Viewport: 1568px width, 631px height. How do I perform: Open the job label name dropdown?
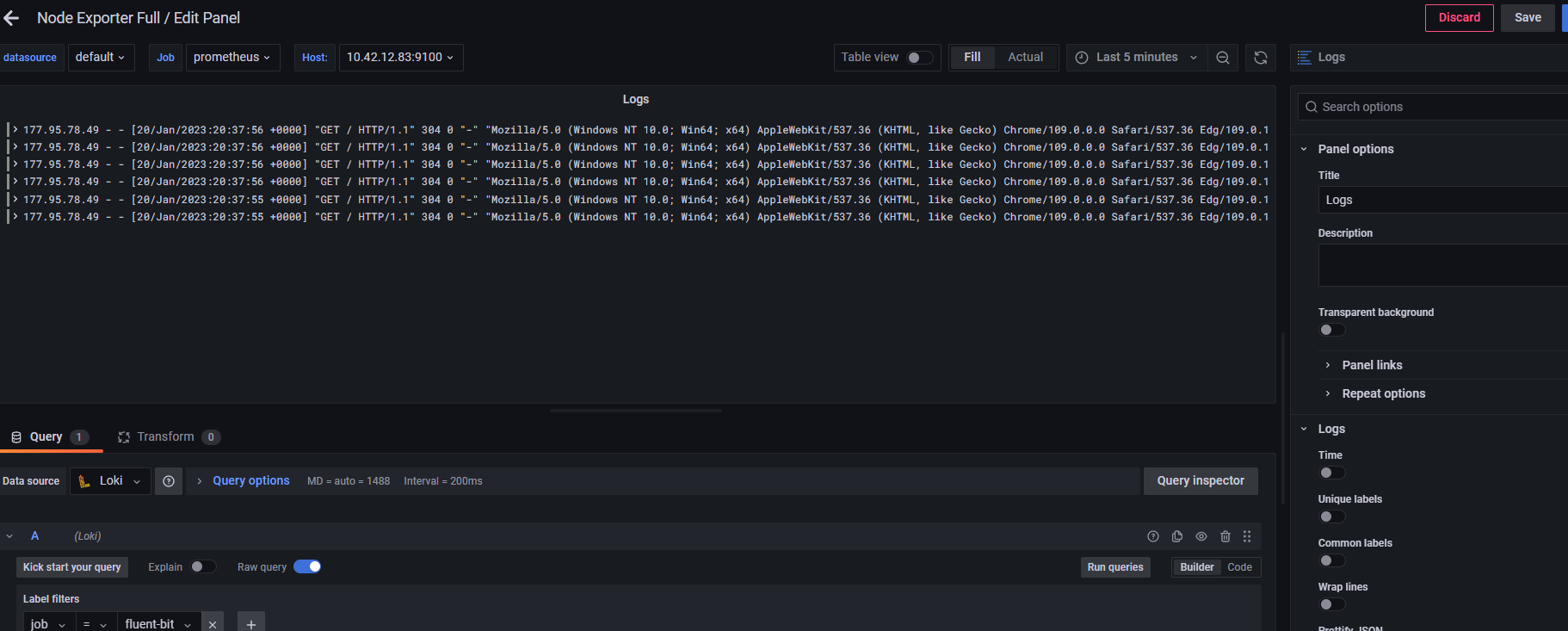48,624
